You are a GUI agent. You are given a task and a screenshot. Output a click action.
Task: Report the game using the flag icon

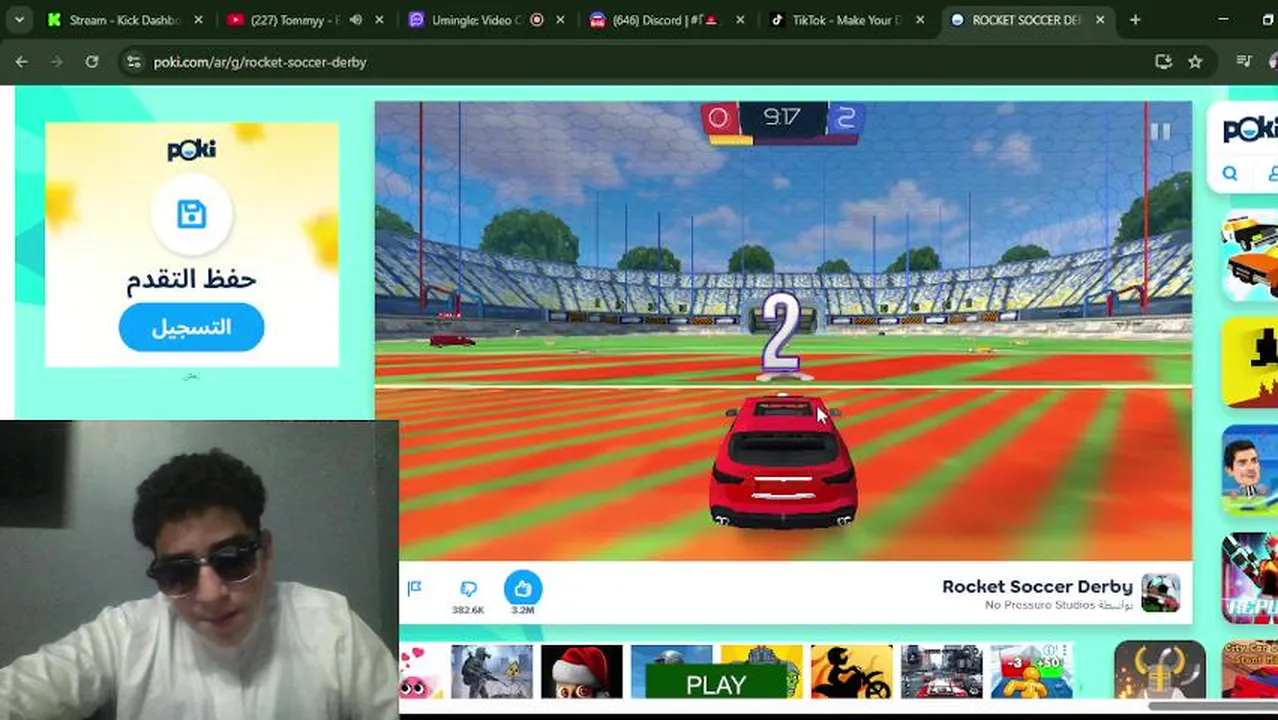click(x=415, y=588)
